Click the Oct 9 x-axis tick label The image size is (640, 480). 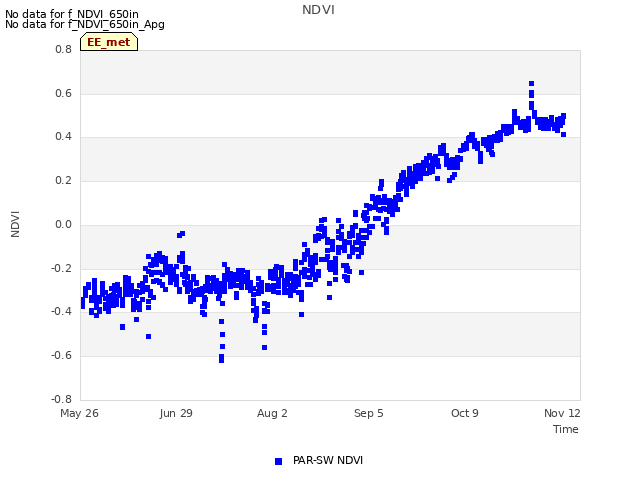pyautogui.click(x=464, y=413)
